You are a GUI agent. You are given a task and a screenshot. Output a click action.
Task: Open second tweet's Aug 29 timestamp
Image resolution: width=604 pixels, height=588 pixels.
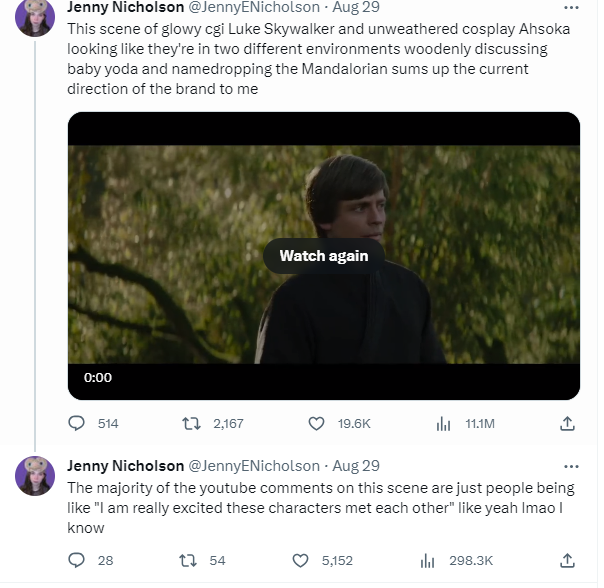tap(356, 466)
